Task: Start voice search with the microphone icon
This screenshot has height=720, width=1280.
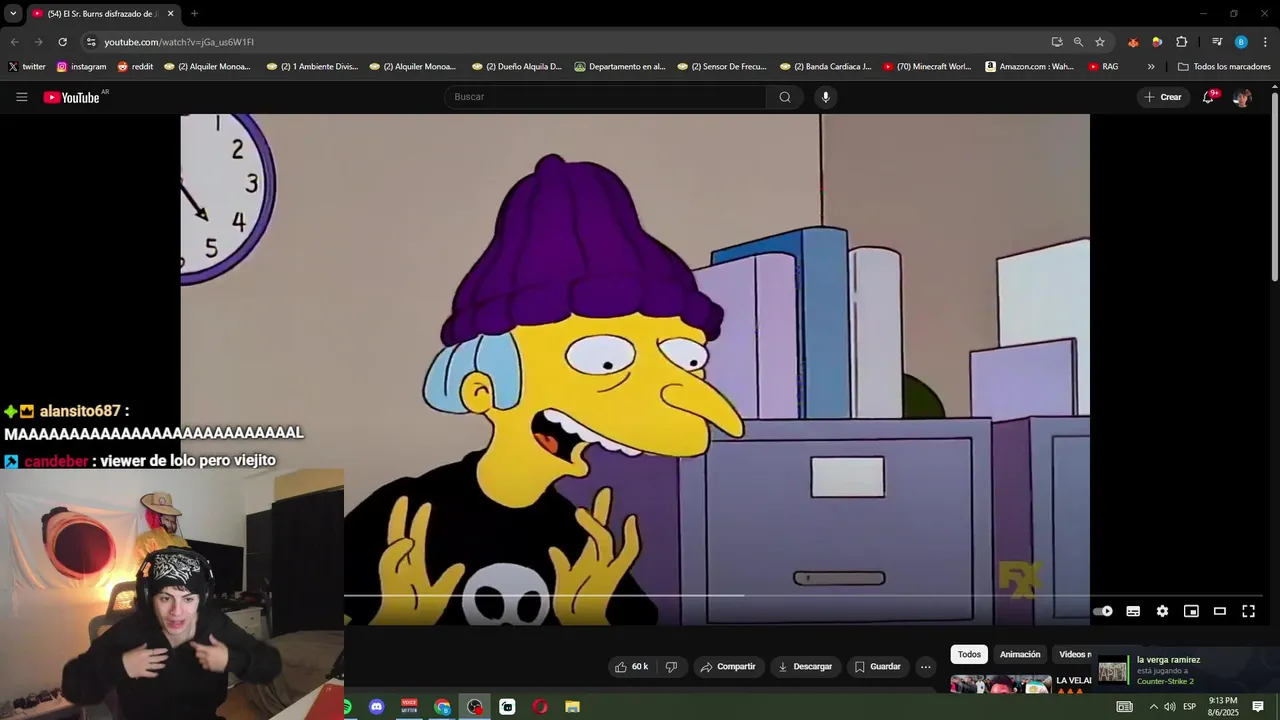Action: [x=825, y=97]
